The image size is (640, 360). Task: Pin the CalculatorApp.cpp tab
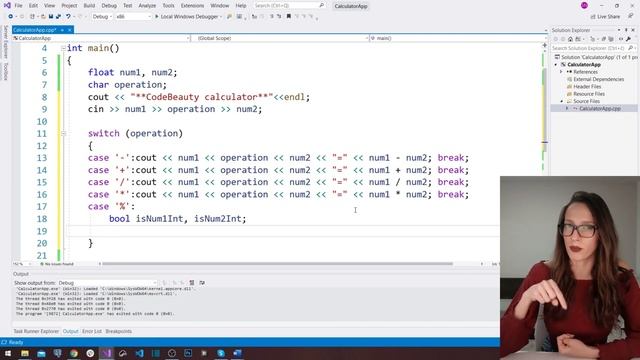tap(62, 30)
